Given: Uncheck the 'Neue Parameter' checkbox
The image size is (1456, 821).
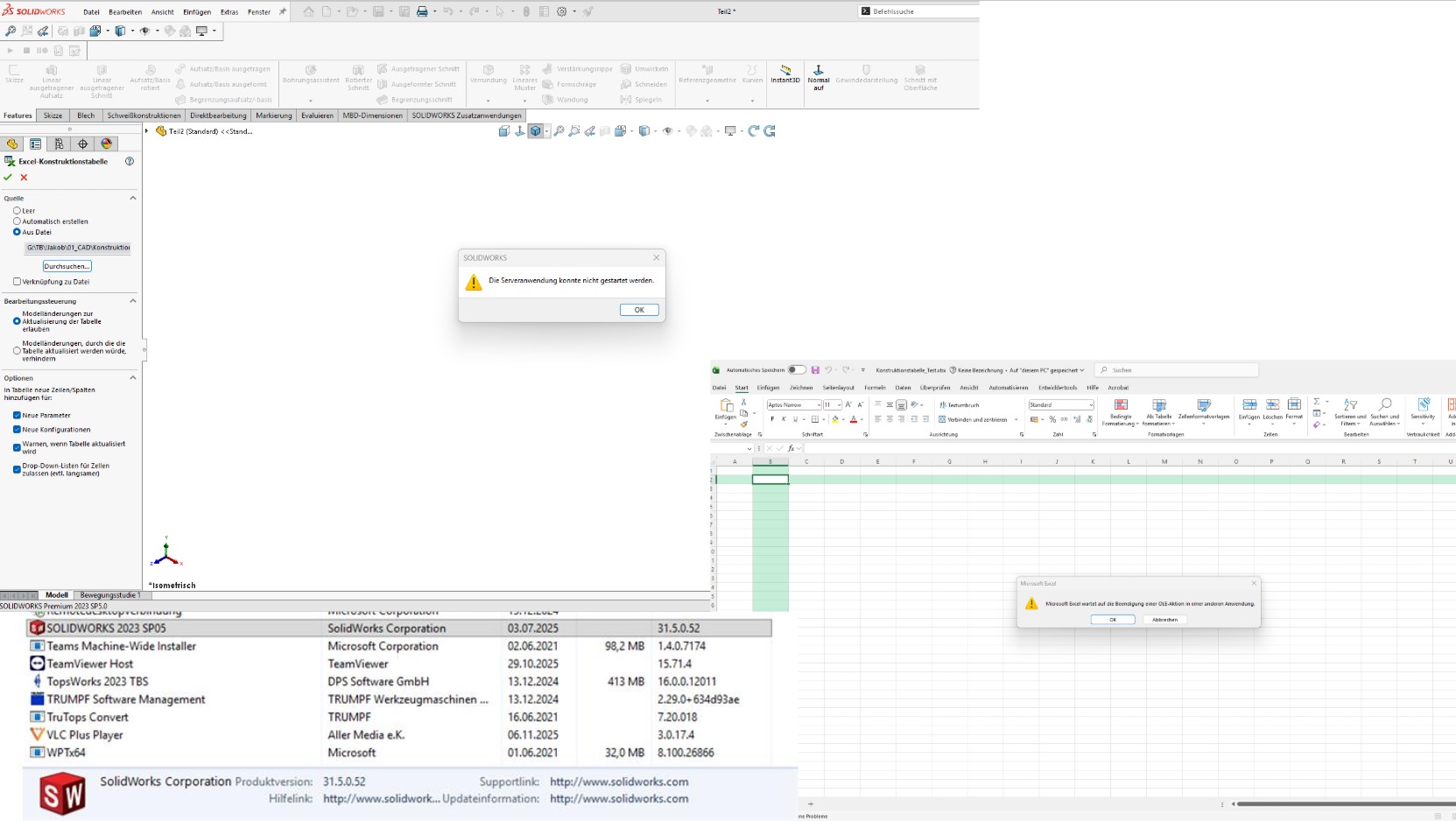Looking at the screenshot, I should pyautogui.click(x=17, y=416).
